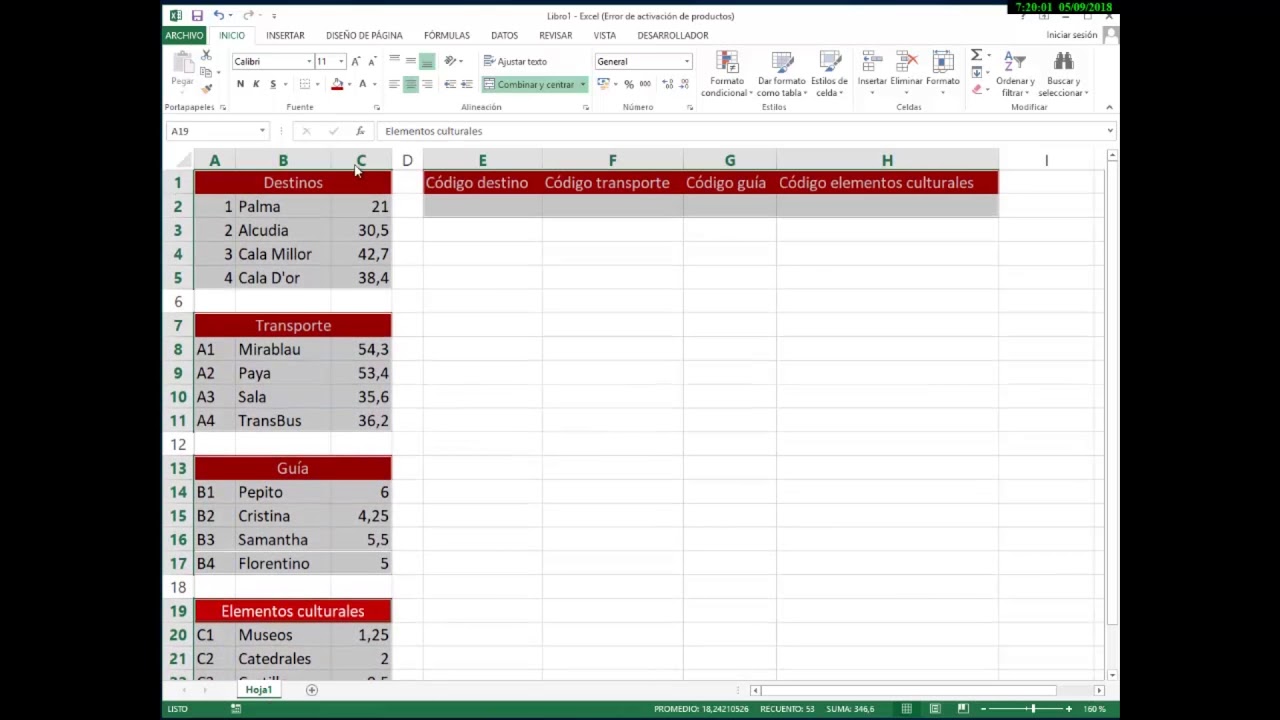This screenshot has height=720, width=1280.
Task: Click the zoom slider handle
Action: coord(1032,709)
